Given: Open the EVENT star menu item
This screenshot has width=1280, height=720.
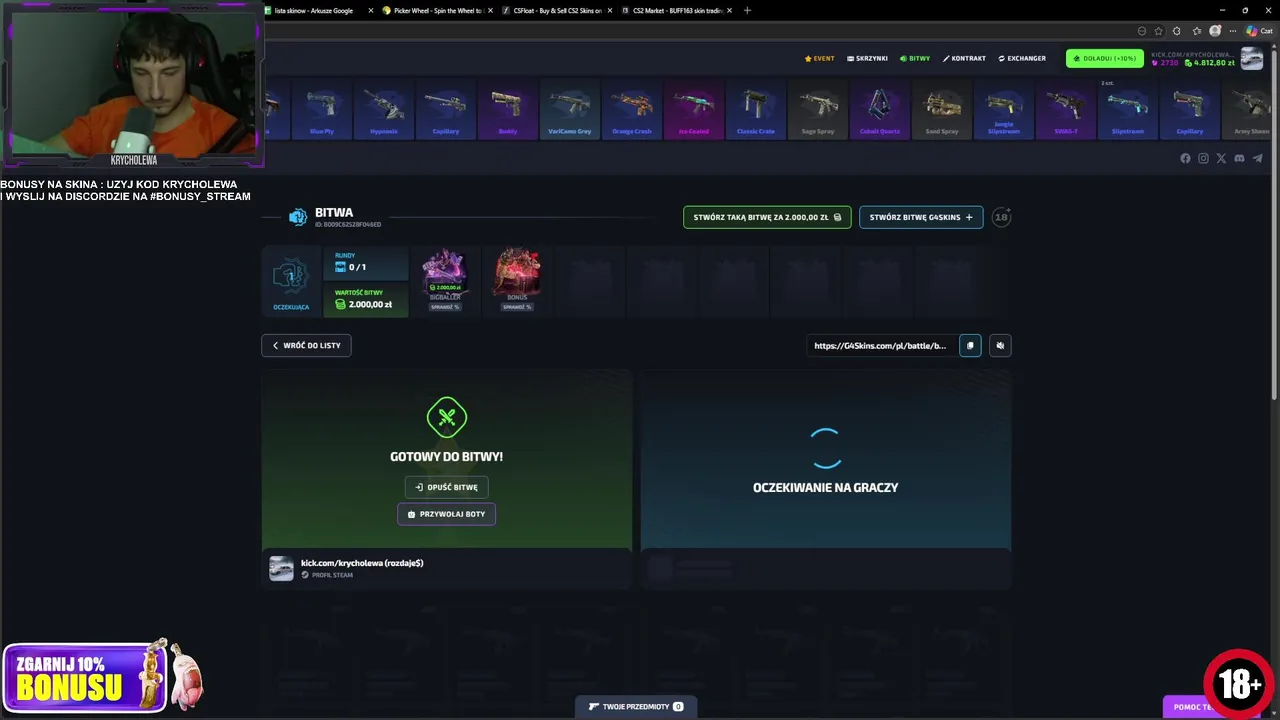Looking at the screenshot, I should pyautogui.click(x=819, y=58).
